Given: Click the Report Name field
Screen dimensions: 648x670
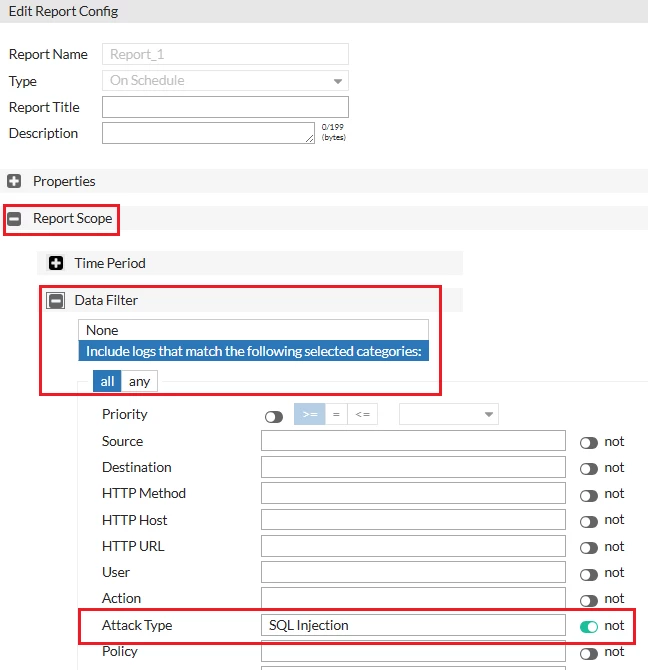Looking at the screenshot, I should point(225,54).
